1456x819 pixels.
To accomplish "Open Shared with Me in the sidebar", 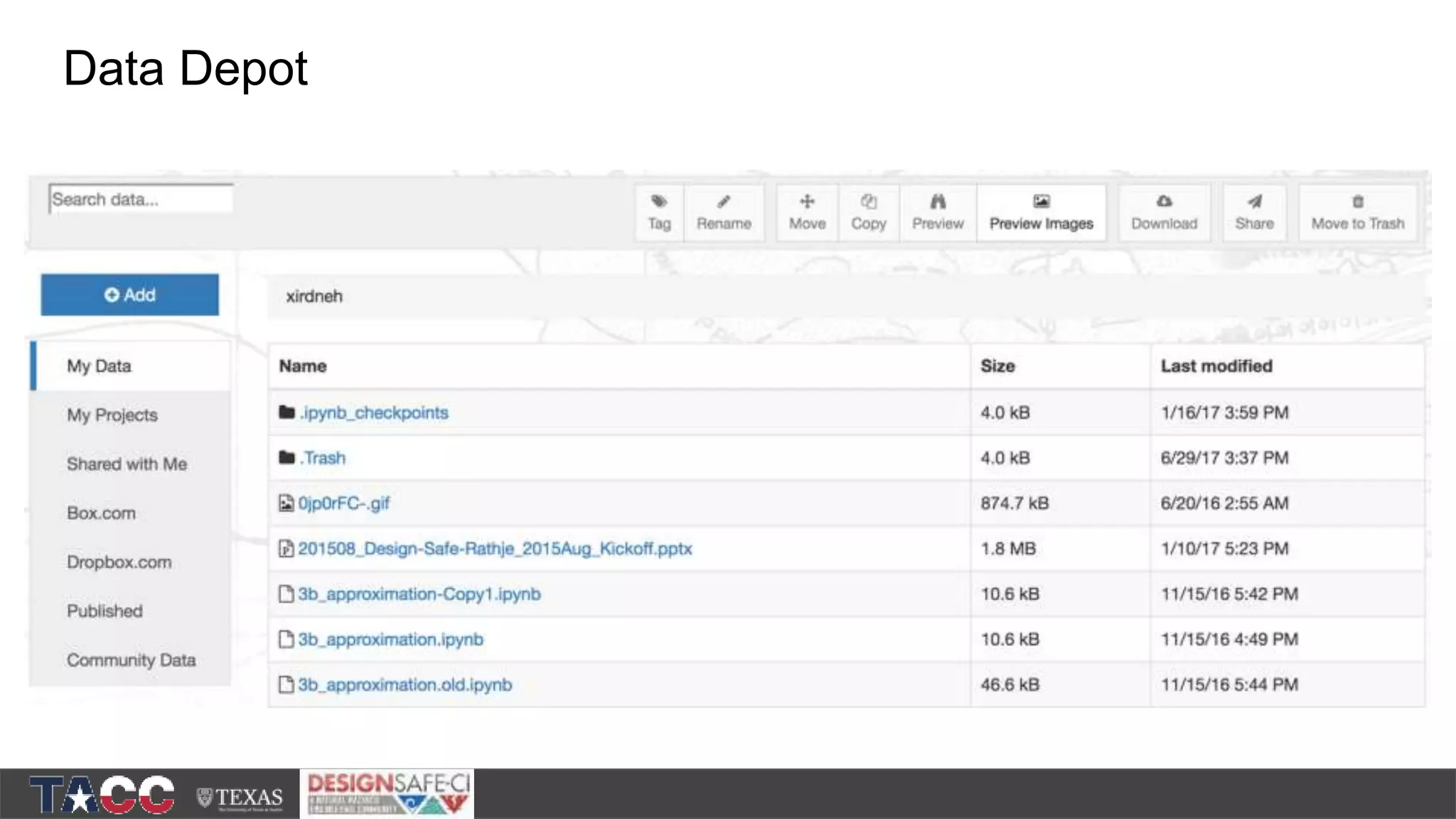I will [127, 464].
